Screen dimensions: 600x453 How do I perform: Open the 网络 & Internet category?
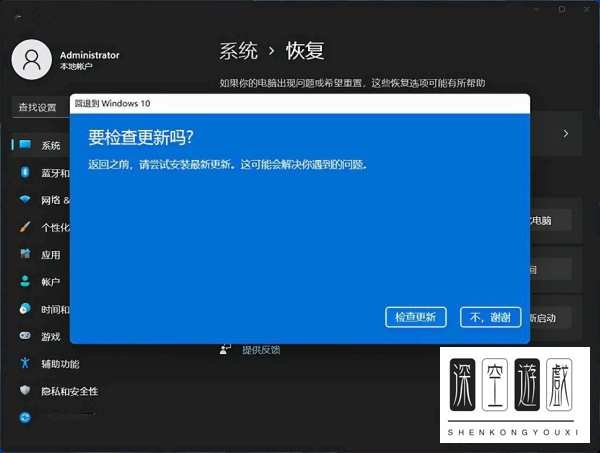[x=55, y=200]
